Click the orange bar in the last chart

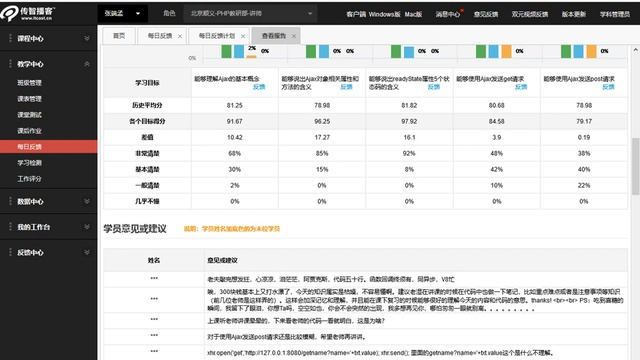tap(591, 51)
